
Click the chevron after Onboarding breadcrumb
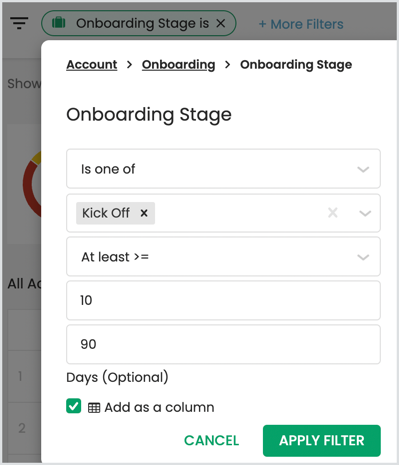[x=228, y=64]
